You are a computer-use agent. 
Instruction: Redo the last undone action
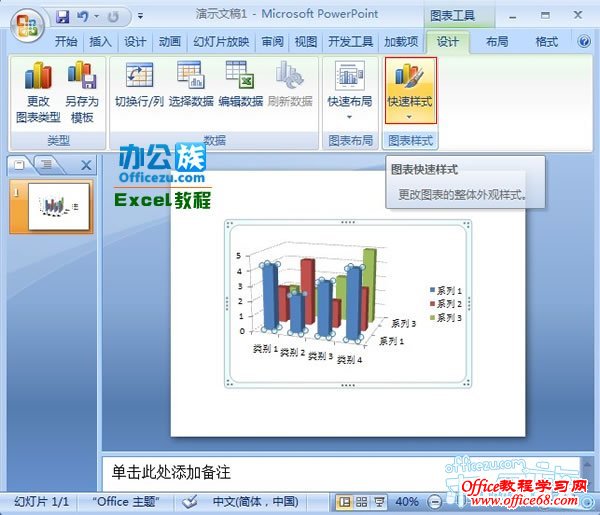click(x=113, y=16)
